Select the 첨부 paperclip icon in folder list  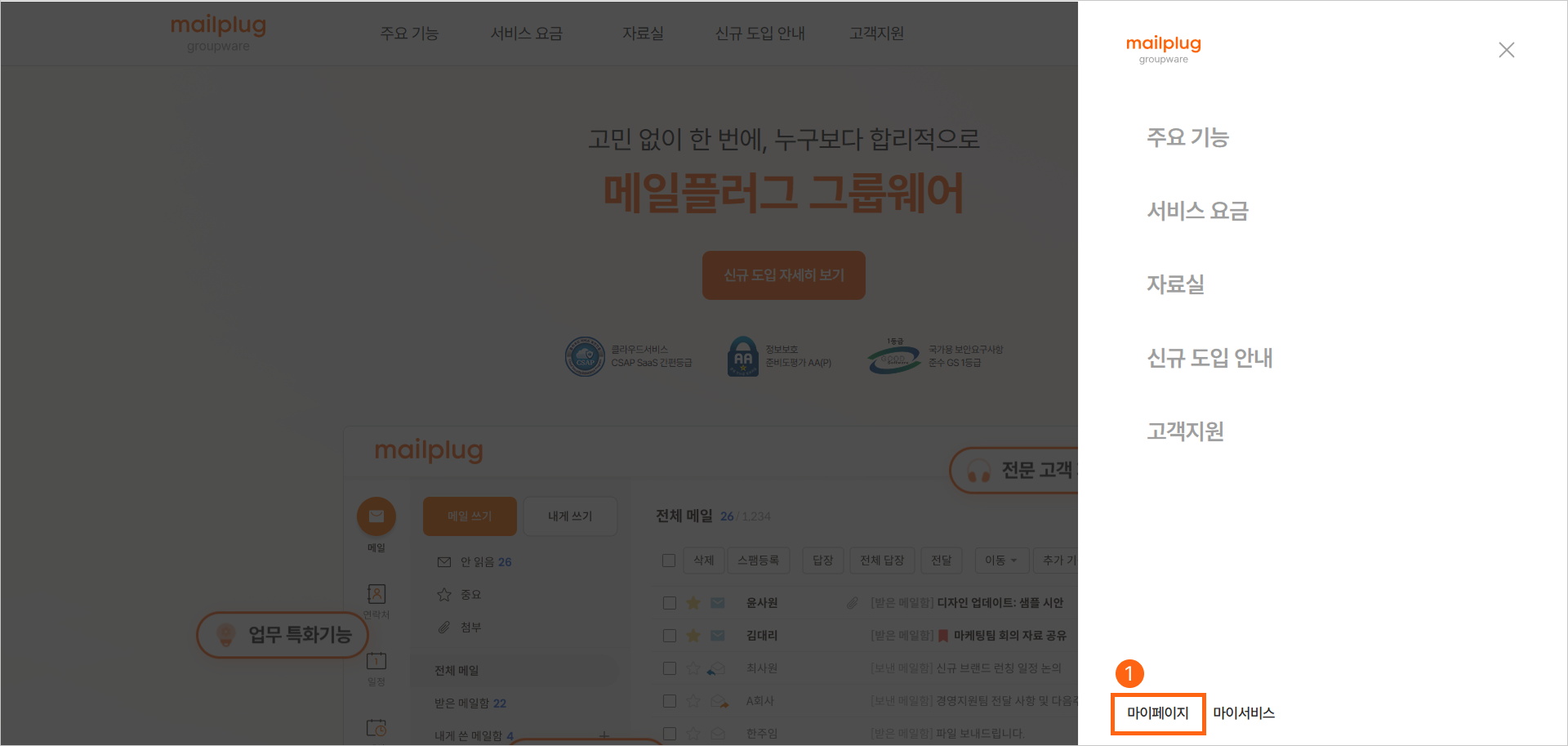(x=444, y=628)
